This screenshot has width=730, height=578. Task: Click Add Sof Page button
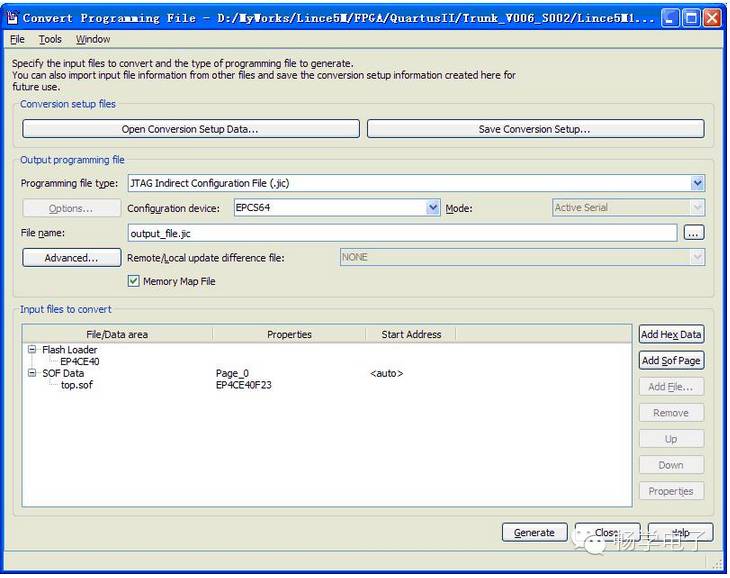(671, 360)
